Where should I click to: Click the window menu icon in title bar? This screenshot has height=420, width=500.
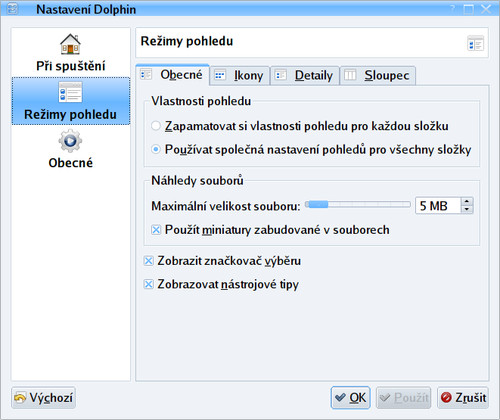[12, 8]
